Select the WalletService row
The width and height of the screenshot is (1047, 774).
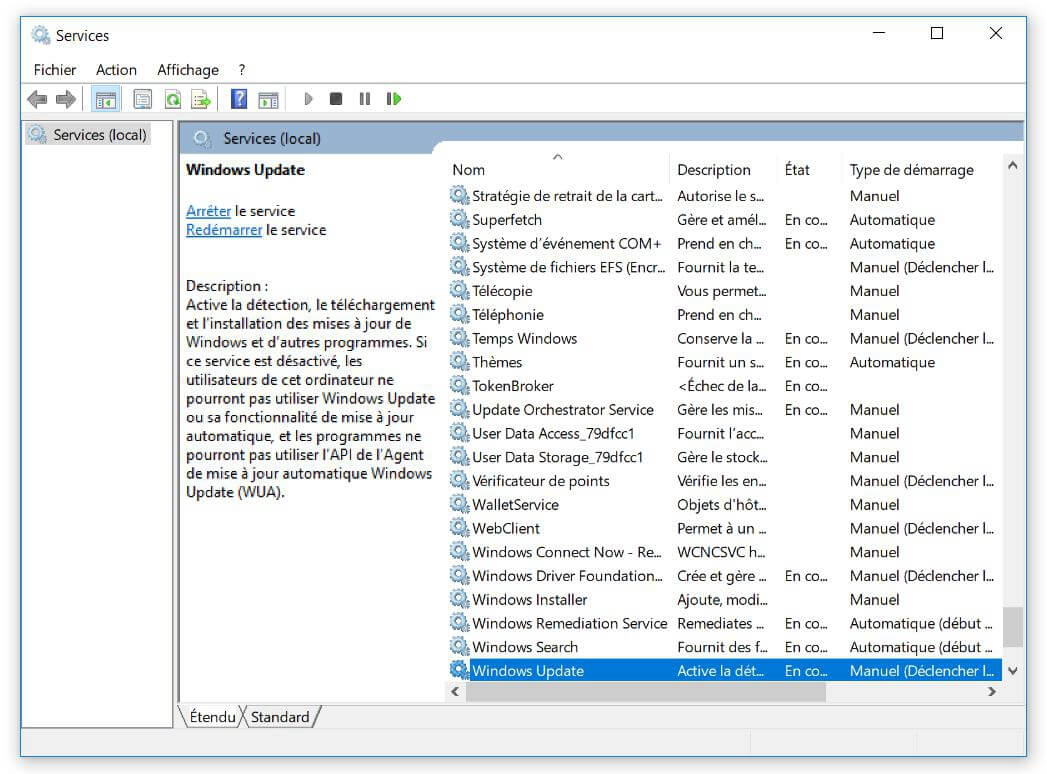(724, 504)
